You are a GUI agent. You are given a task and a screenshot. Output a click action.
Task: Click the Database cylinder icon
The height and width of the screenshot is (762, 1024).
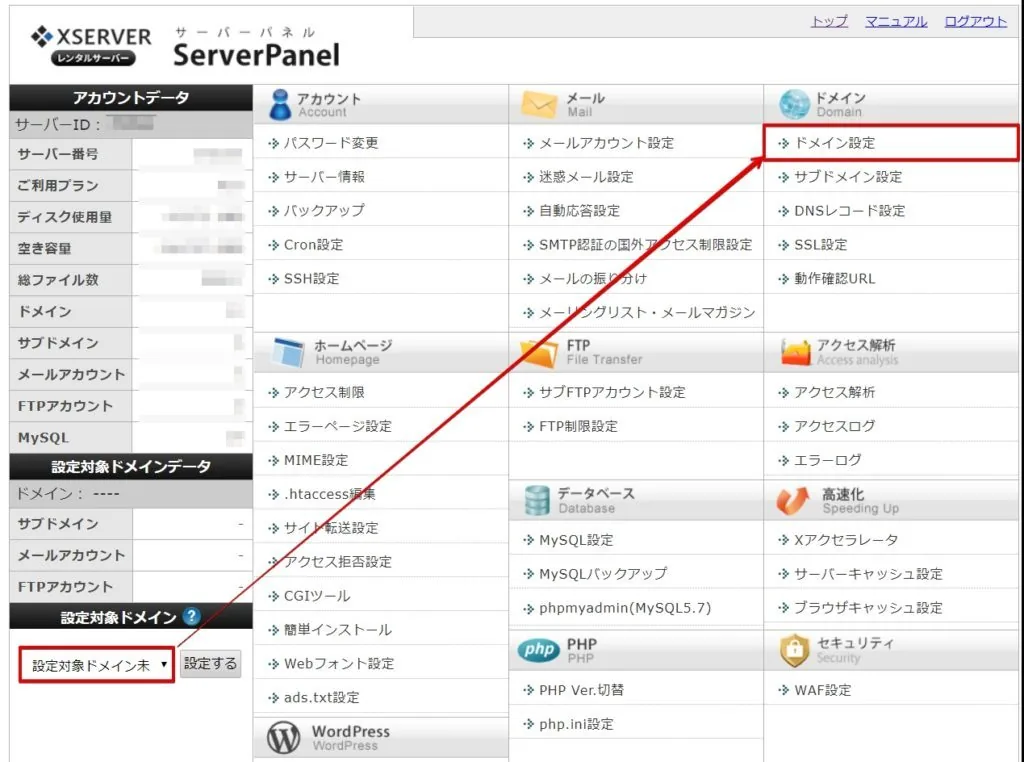pyautogui.click(x=537, y=500)
